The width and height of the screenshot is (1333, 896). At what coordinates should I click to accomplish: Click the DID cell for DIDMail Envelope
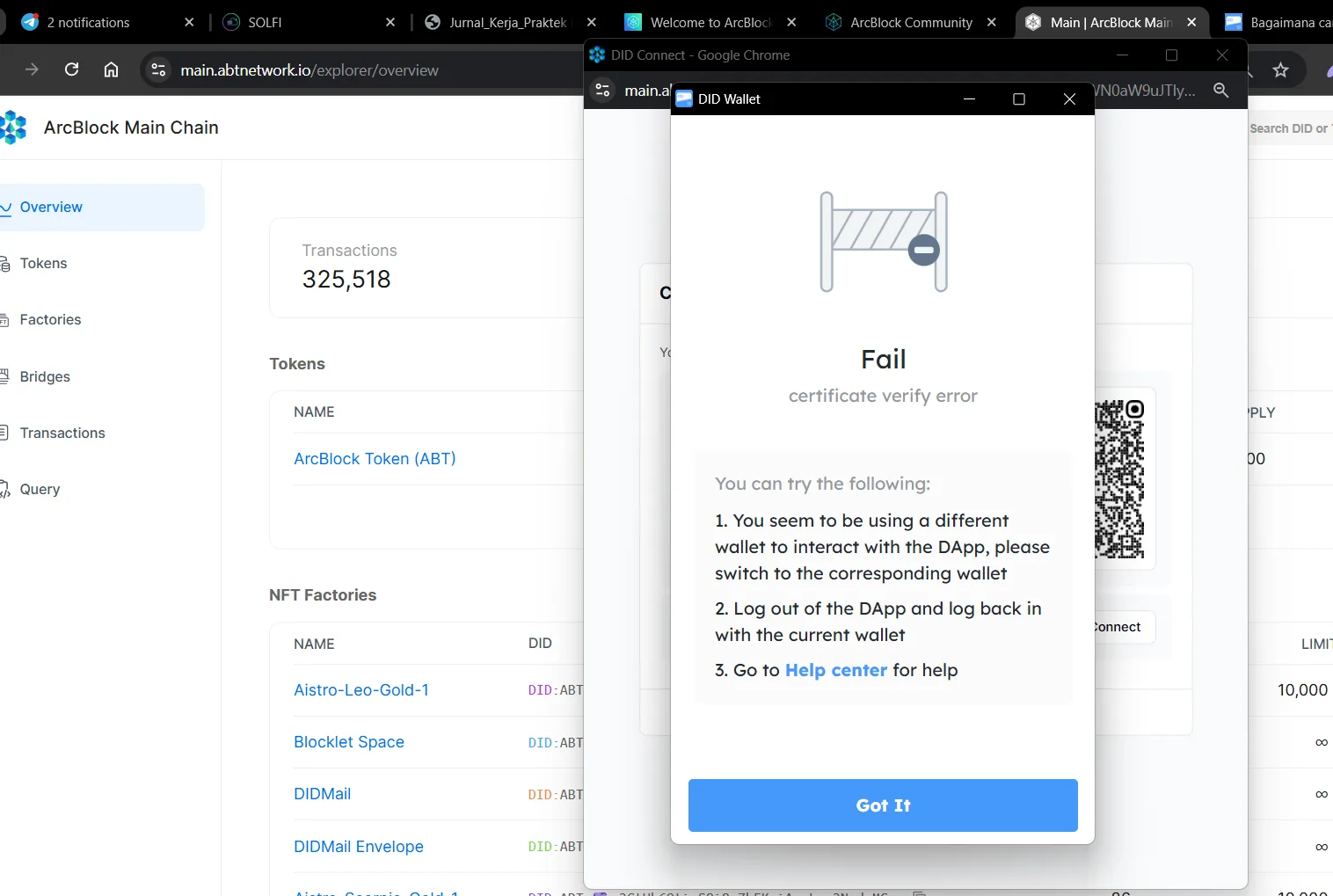point(556,847)
